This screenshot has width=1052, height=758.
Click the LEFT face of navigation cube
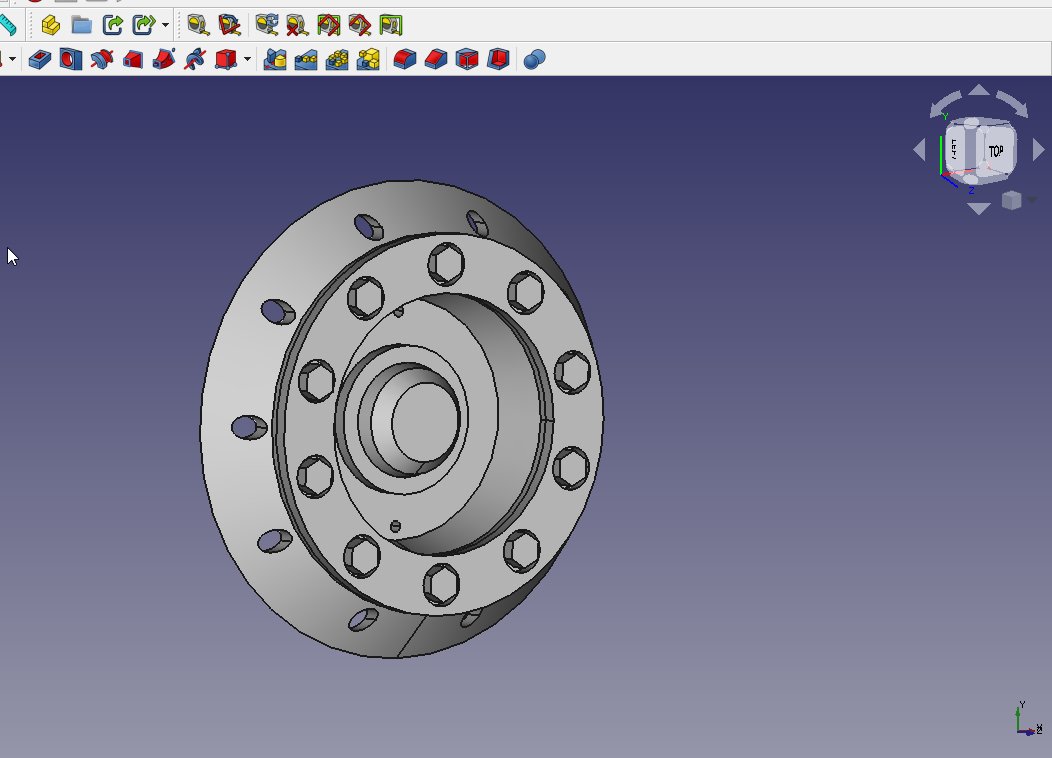click(957, 148)
